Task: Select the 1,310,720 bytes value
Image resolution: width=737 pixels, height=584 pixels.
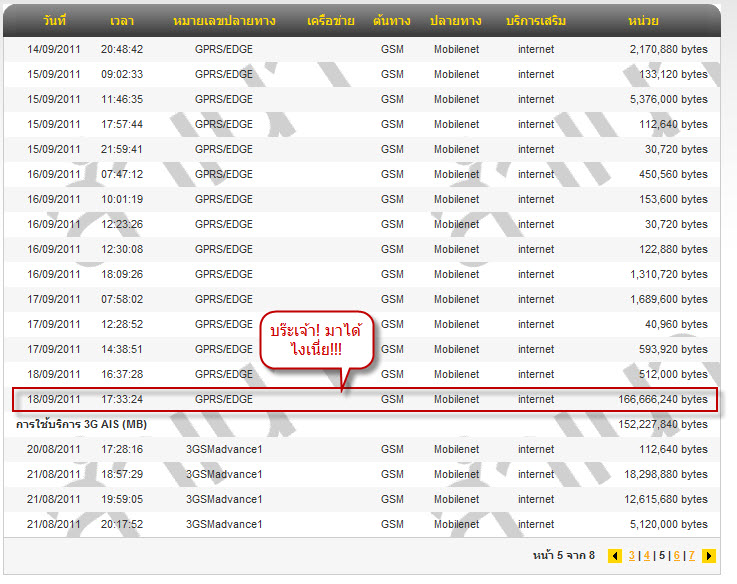Action: pos(668,274)
